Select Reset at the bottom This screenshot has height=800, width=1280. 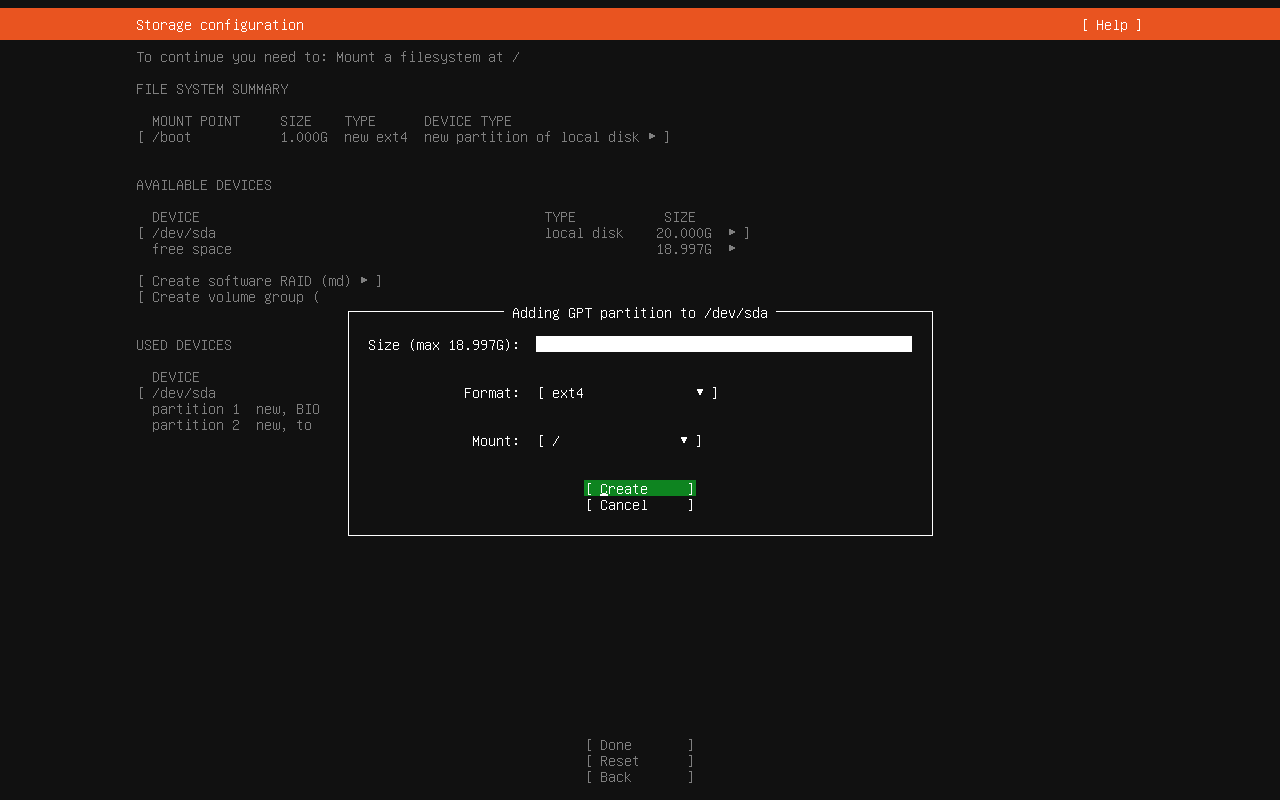(638, 760)
